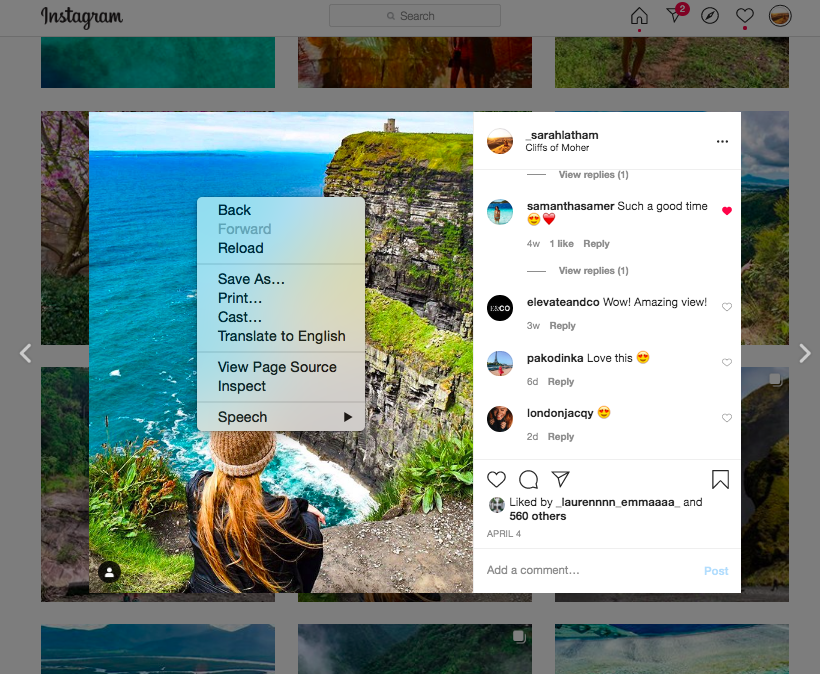Screen dimensions: 820x674
Task: Open the _sarahlatham profile link
Action: tap(562, 135)
